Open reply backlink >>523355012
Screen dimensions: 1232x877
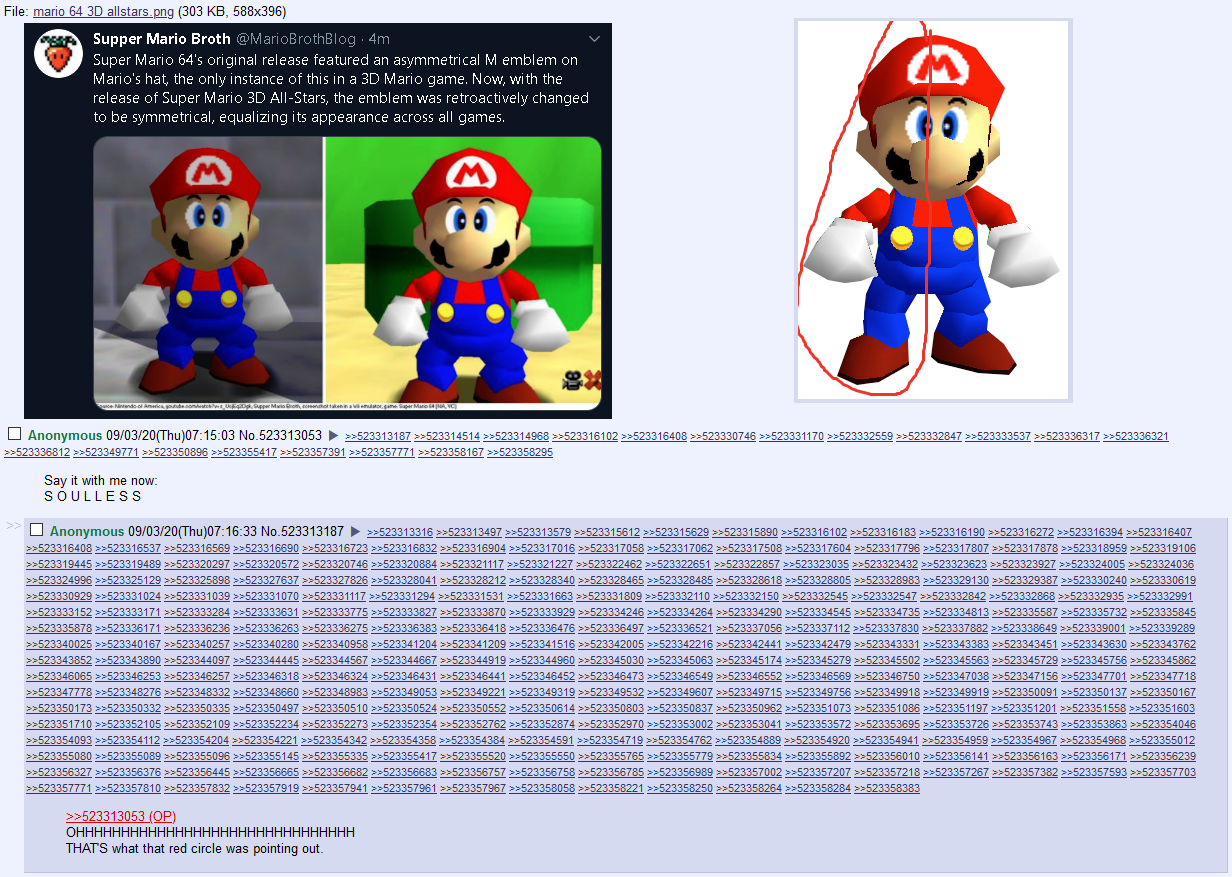(1163, 740)
